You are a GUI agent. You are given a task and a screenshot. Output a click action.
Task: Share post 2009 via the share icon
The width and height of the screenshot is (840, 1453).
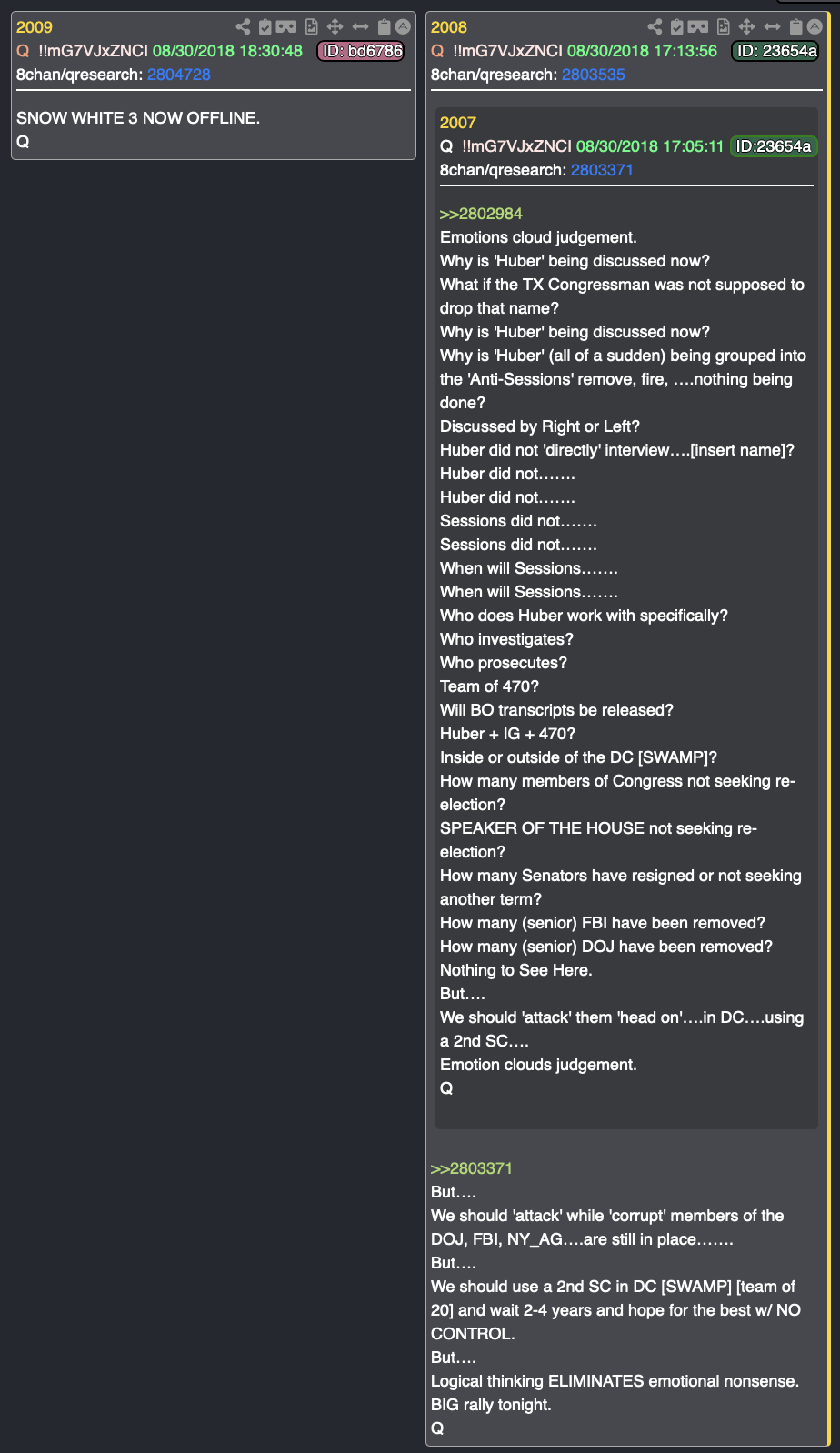tap(243, 27)
